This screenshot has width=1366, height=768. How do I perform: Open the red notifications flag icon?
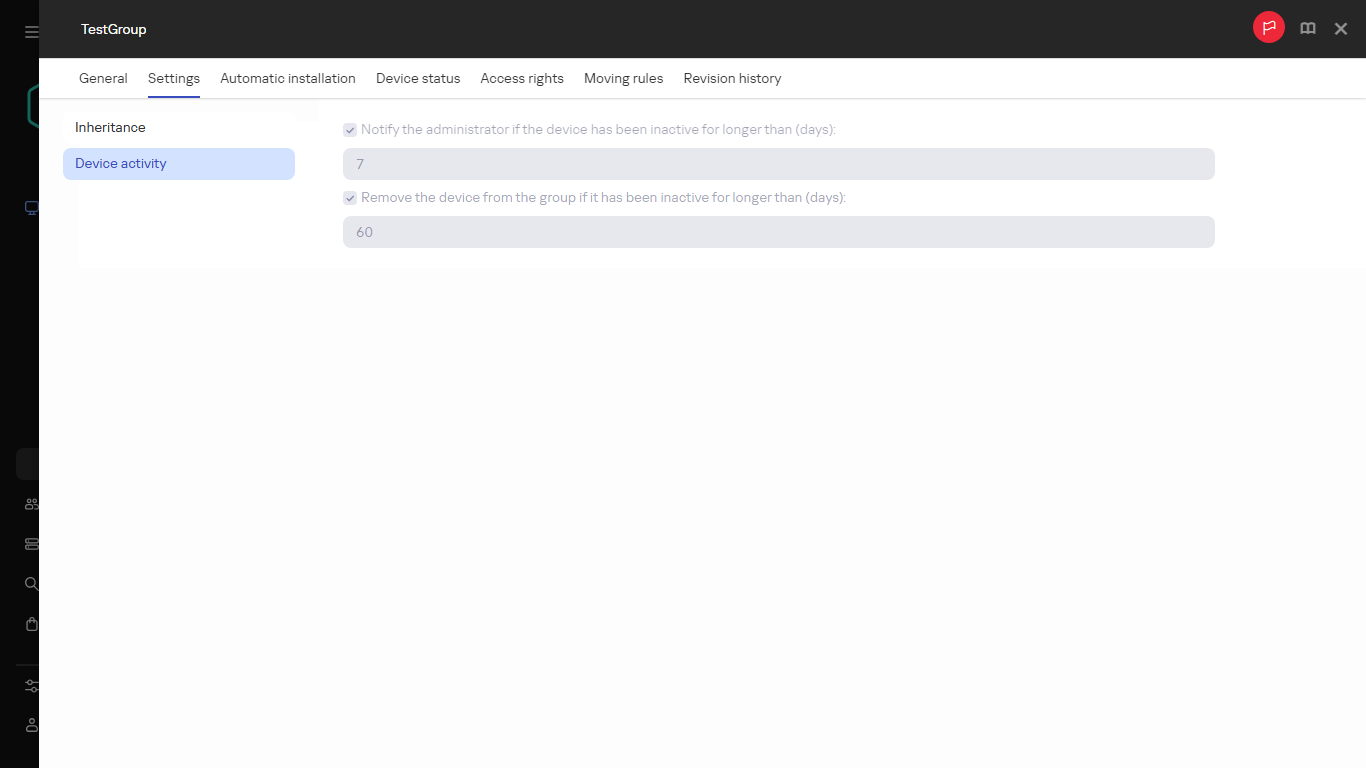pos(1268,28)
